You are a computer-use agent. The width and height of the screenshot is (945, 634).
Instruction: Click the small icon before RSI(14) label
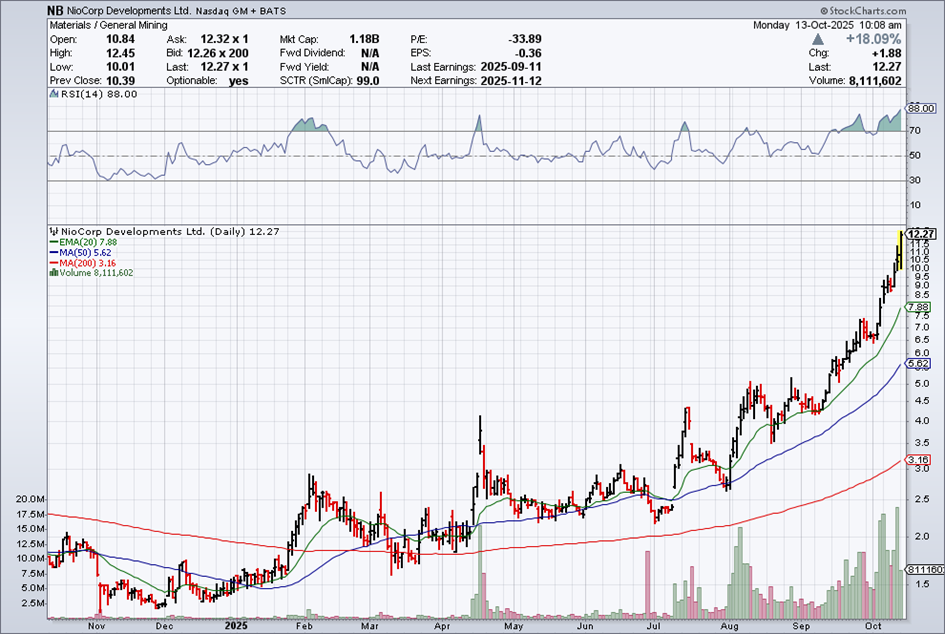(54, 94)
